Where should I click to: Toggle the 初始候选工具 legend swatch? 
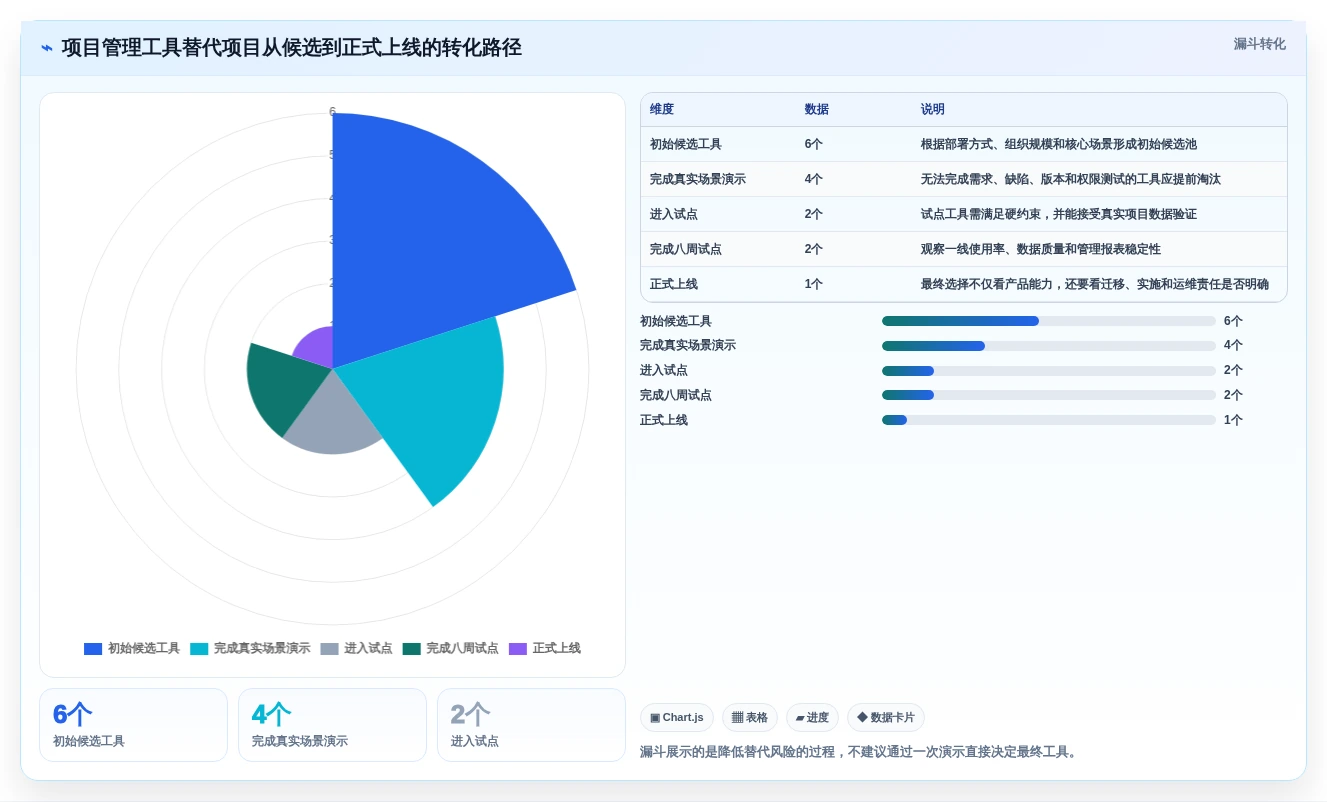pyautogui.click(x=93, y=649)
